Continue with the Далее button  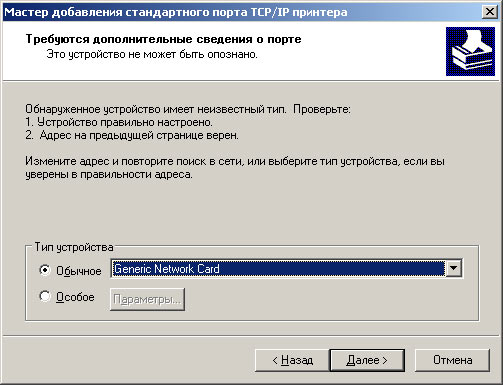pos(367,360)
